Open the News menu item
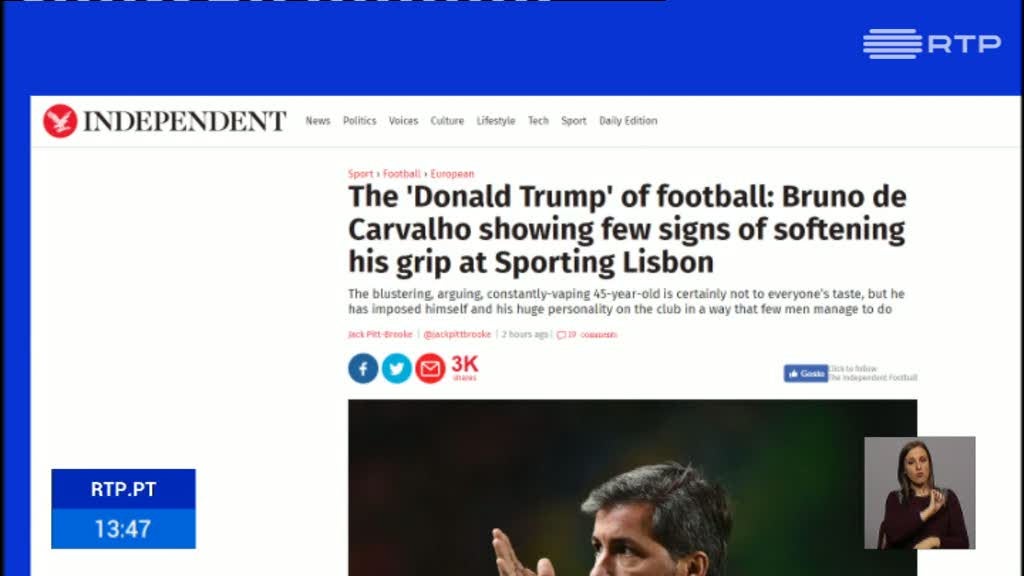 [318, 121]
